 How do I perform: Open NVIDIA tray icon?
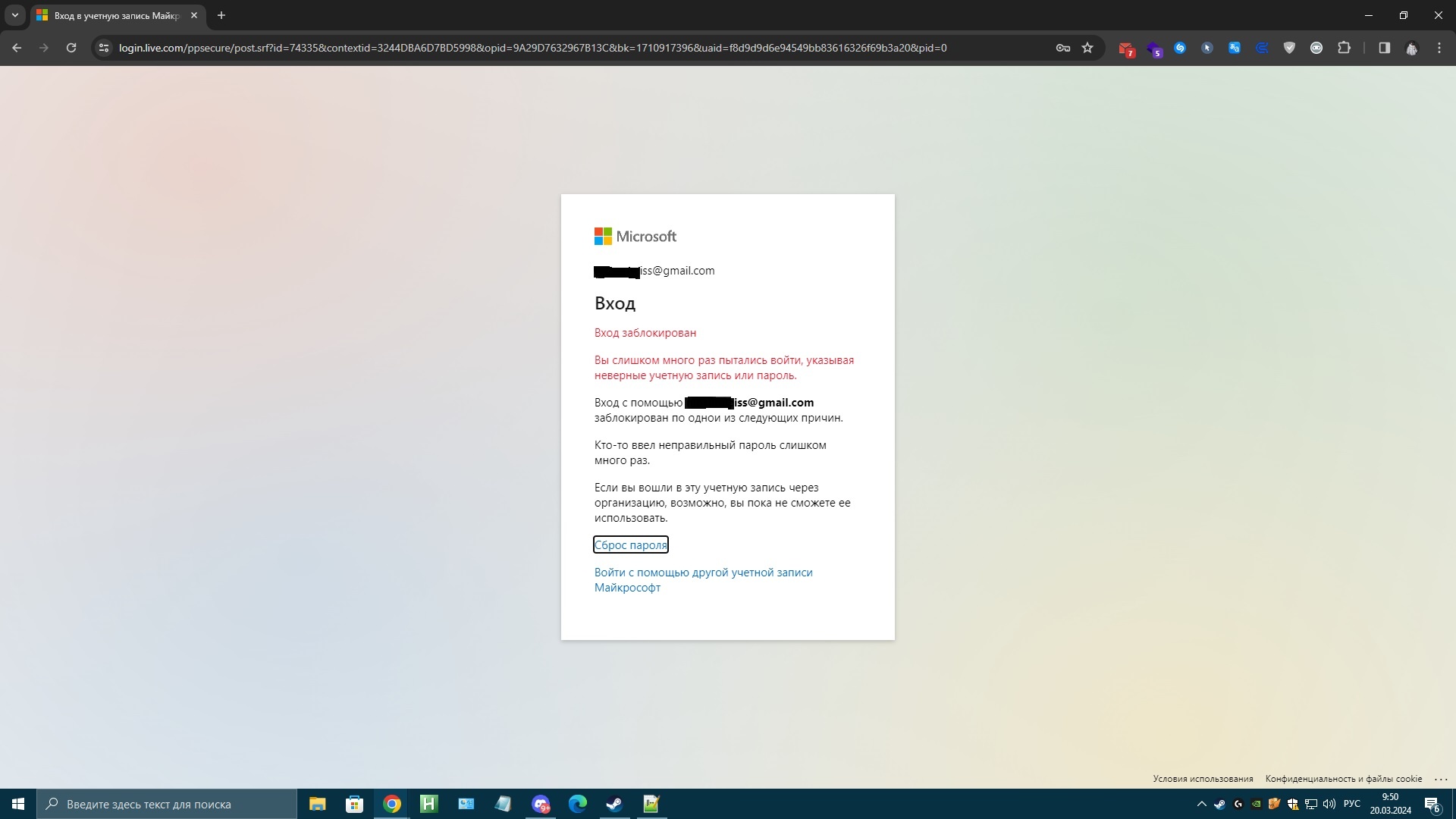tap(1257, 804)
